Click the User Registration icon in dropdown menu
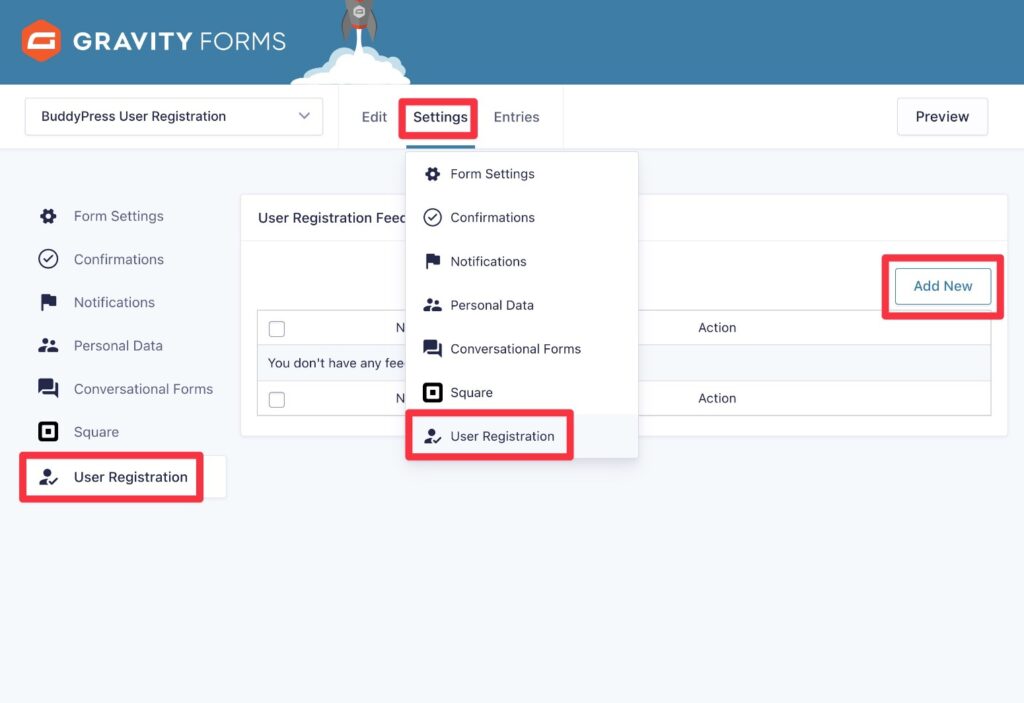This screenshot has width=1024, height=703. pyautogui.click(x=432, y=436)
